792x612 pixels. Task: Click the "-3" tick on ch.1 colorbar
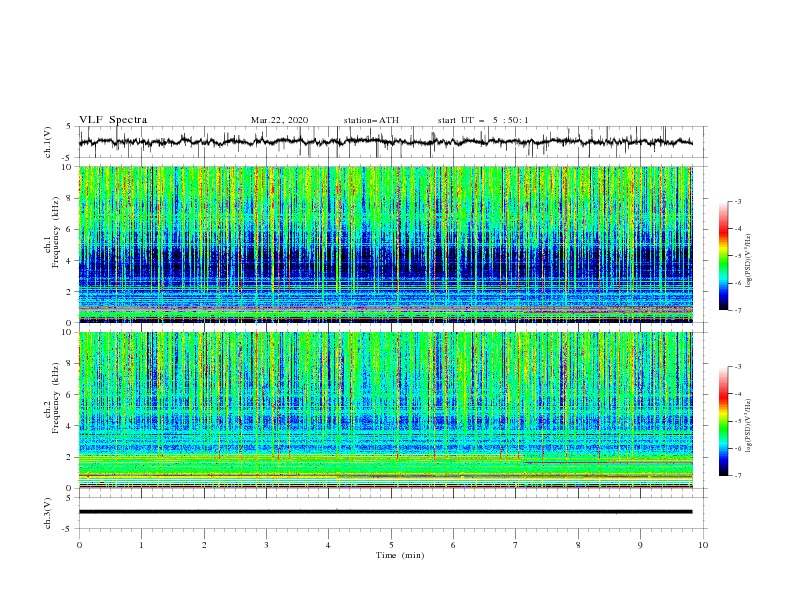737,201
